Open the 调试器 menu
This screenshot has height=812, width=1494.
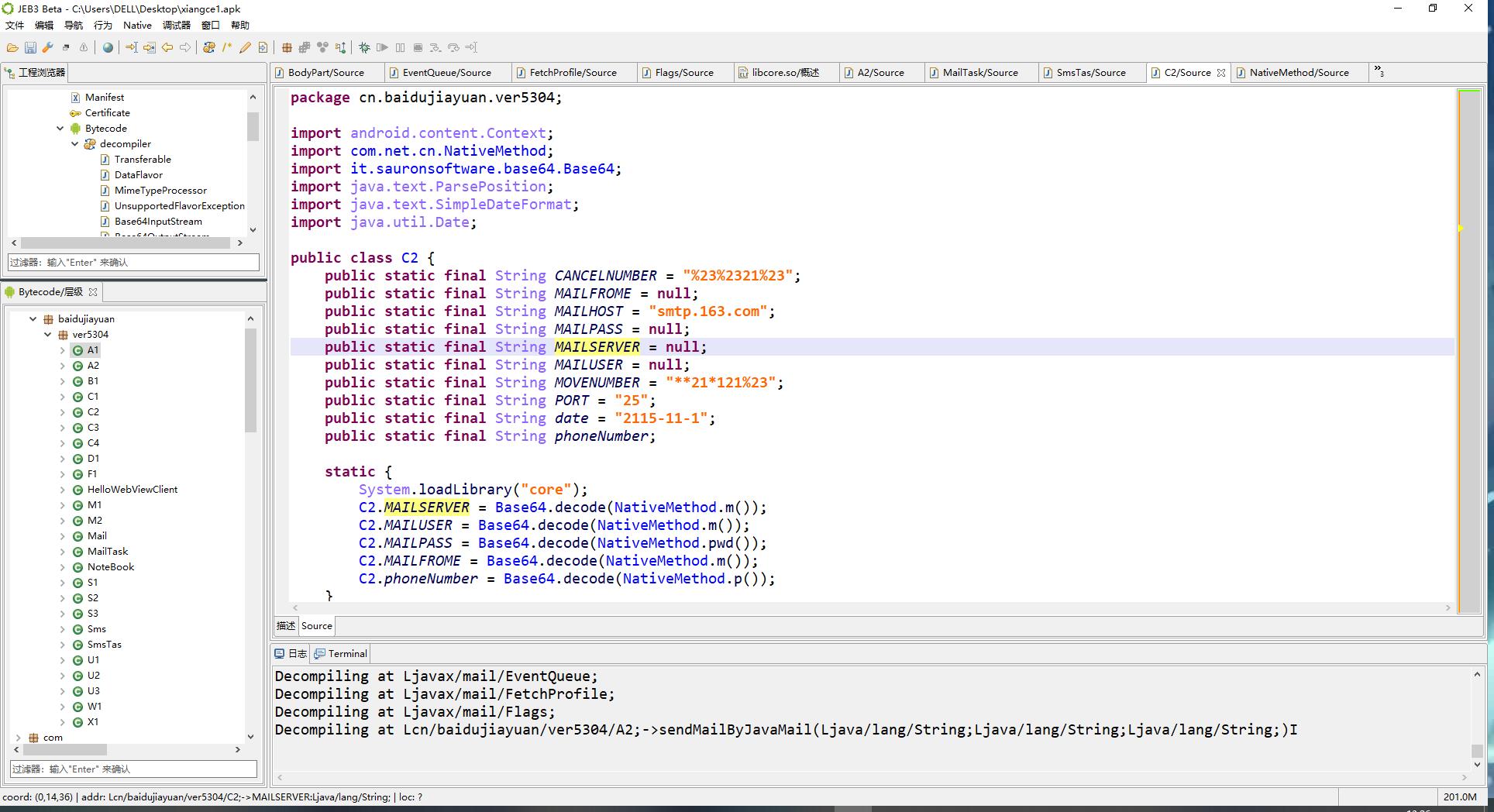[177, 26]
